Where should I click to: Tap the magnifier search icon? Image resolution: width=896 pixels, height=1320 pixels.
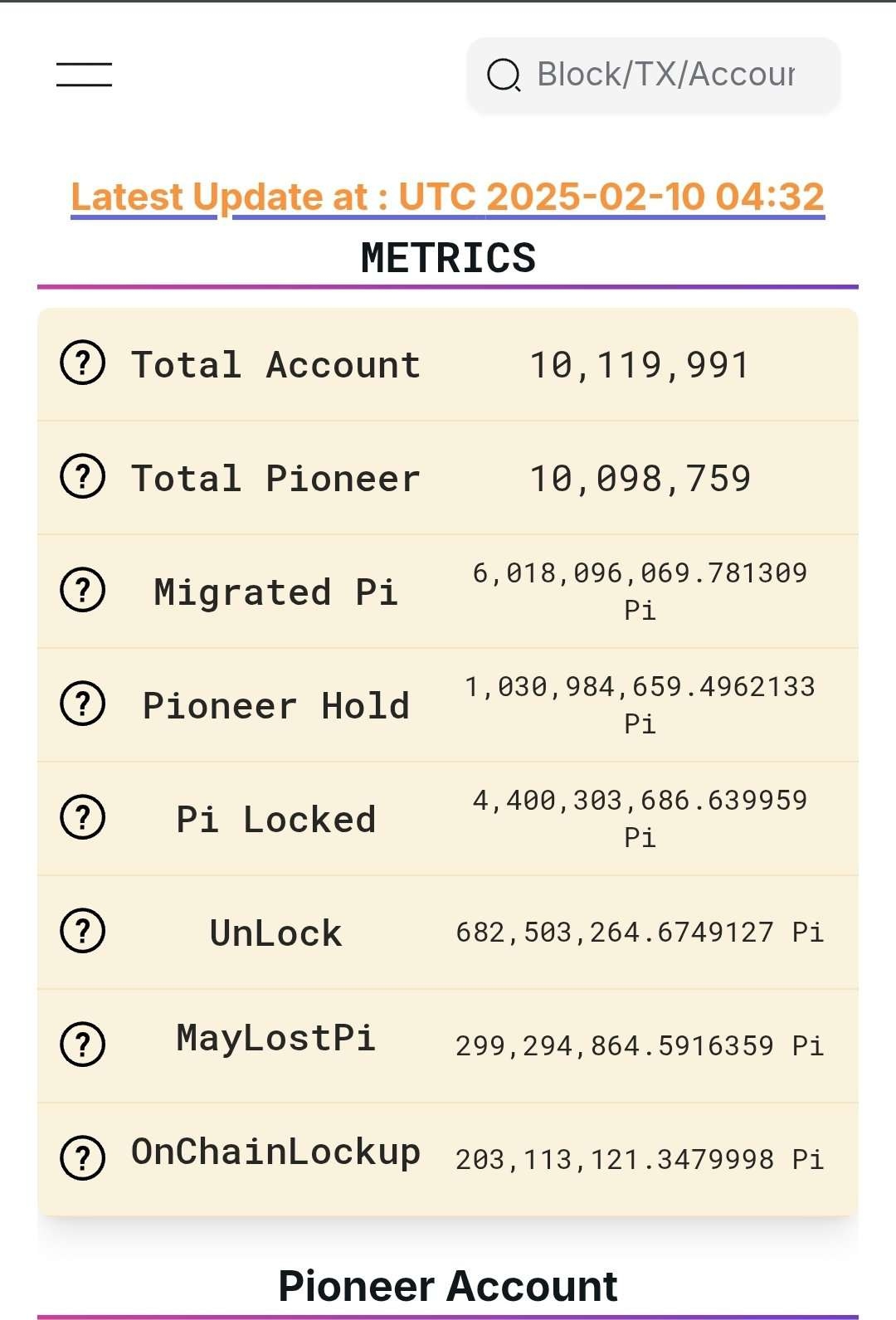point(504,75)
